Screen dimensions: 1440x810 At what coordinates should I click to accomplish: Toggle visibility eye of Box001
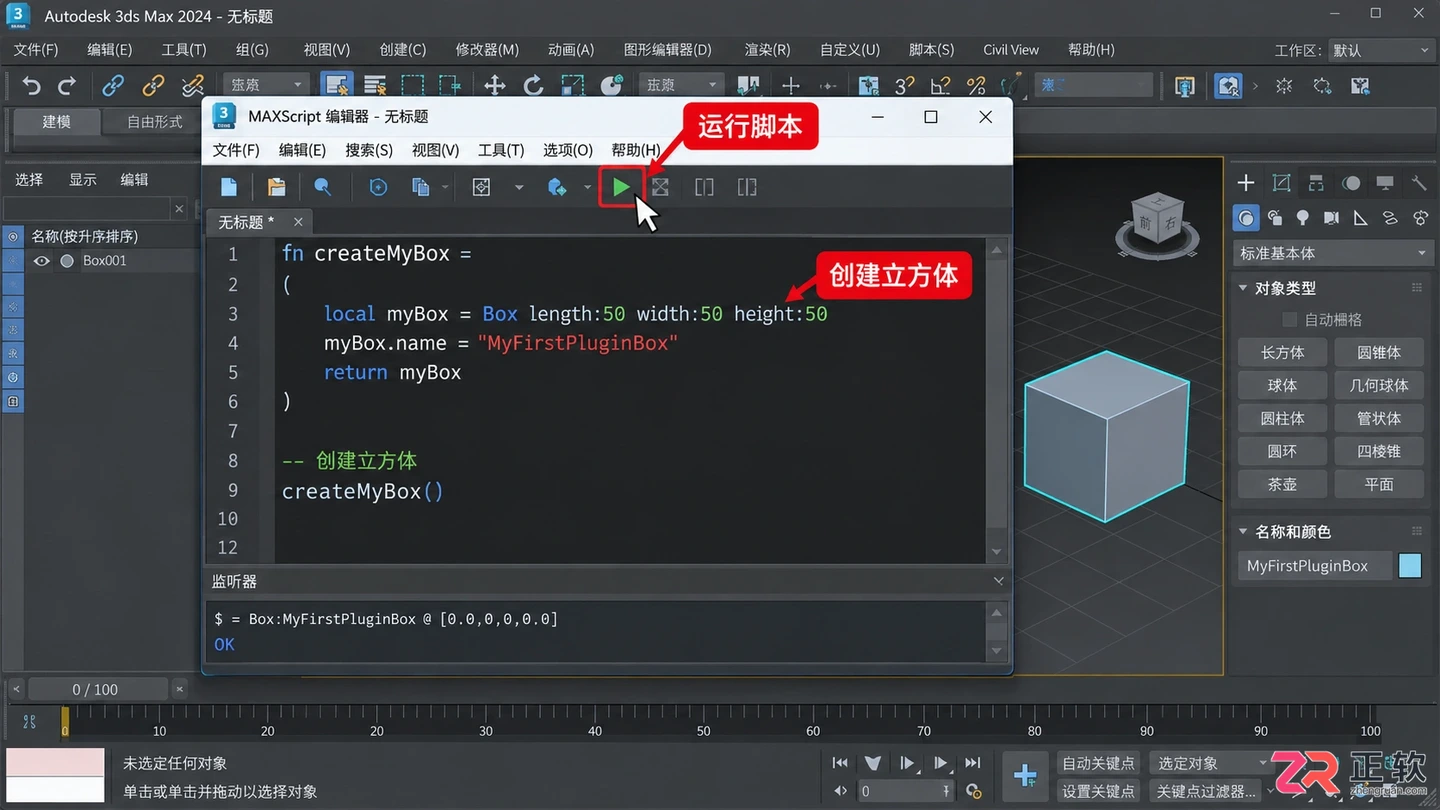click(x=41, y=261)
